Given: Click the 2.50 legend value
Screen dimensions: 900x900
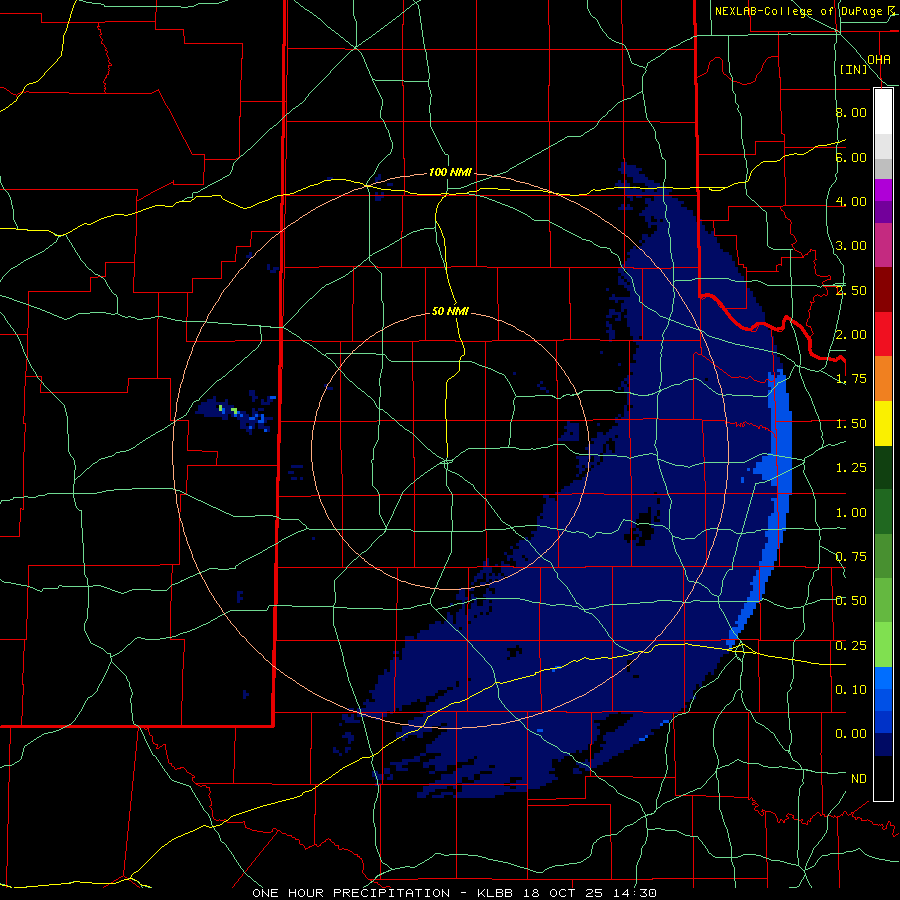Looking at the screenshot, I should (851, 290).
